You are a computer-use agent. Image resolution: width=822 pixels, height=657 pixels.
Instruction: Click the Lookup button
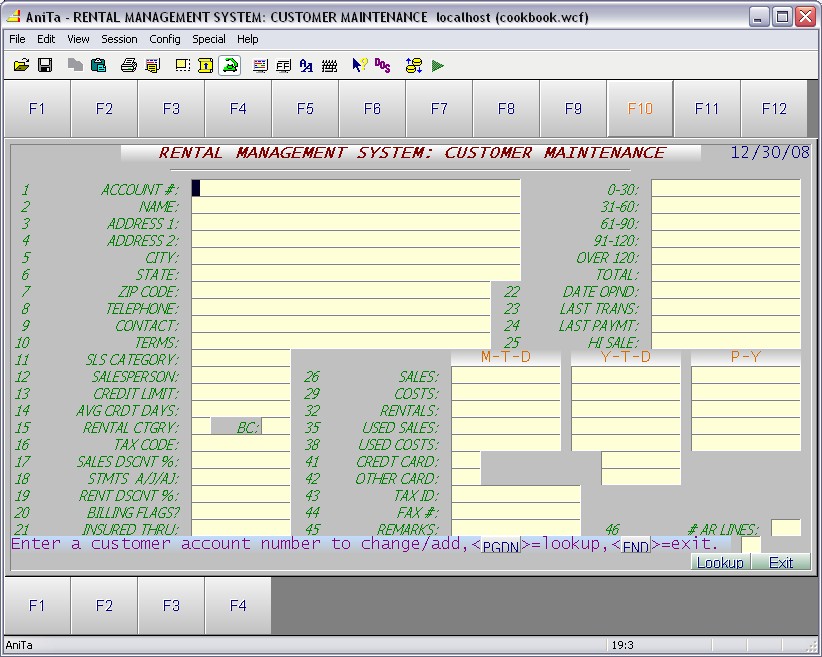pos(720,562)
